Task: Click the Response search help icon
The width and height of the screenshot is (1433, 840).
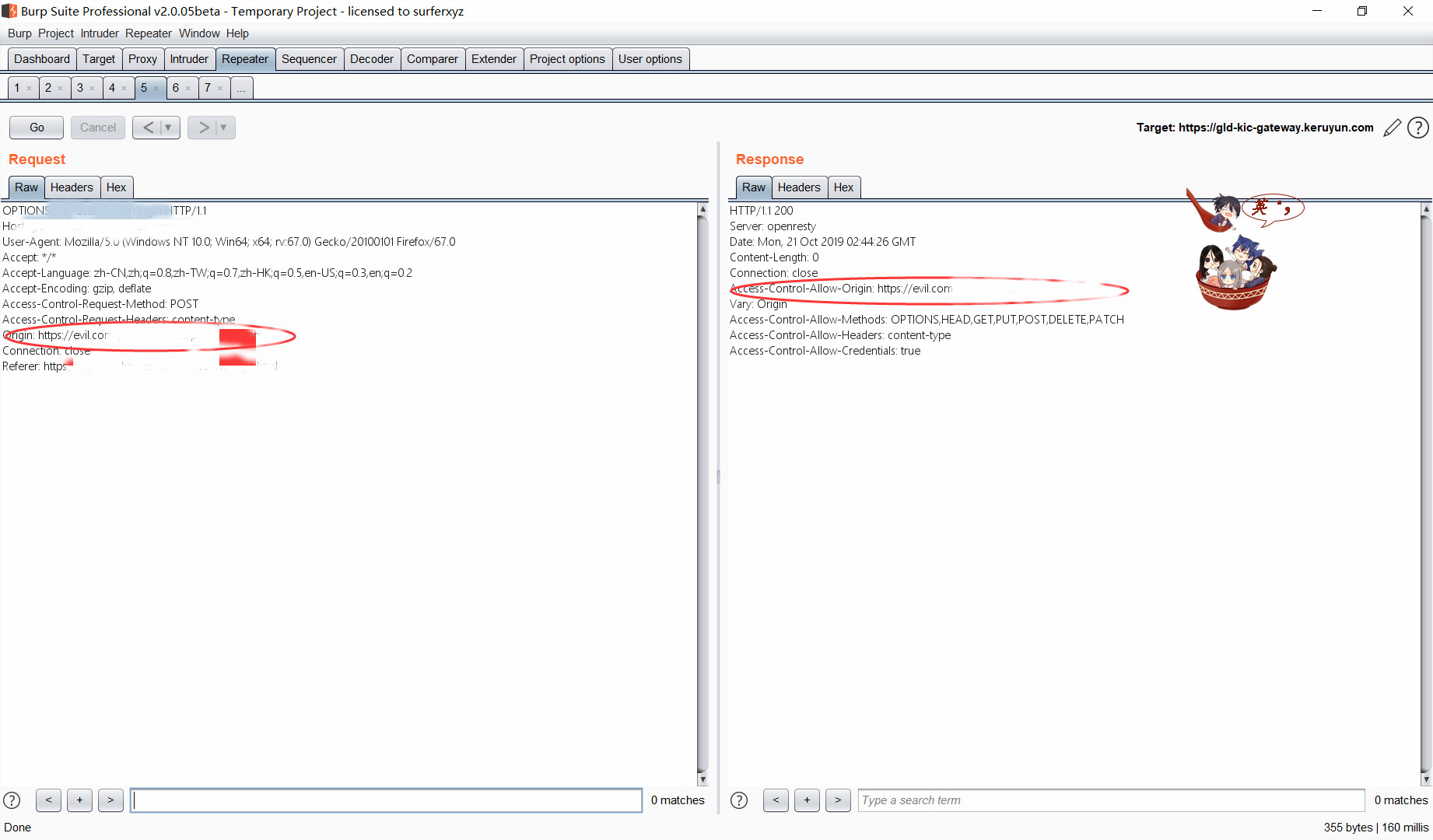Action: 739,800
